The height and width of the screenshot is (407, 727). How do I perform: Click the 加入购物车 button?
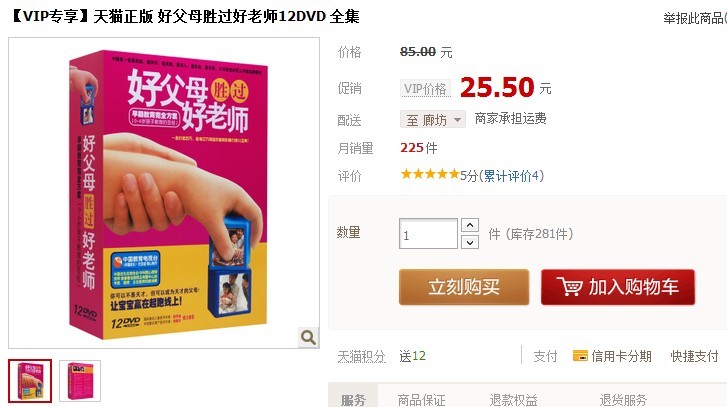(x=618, y=287)
